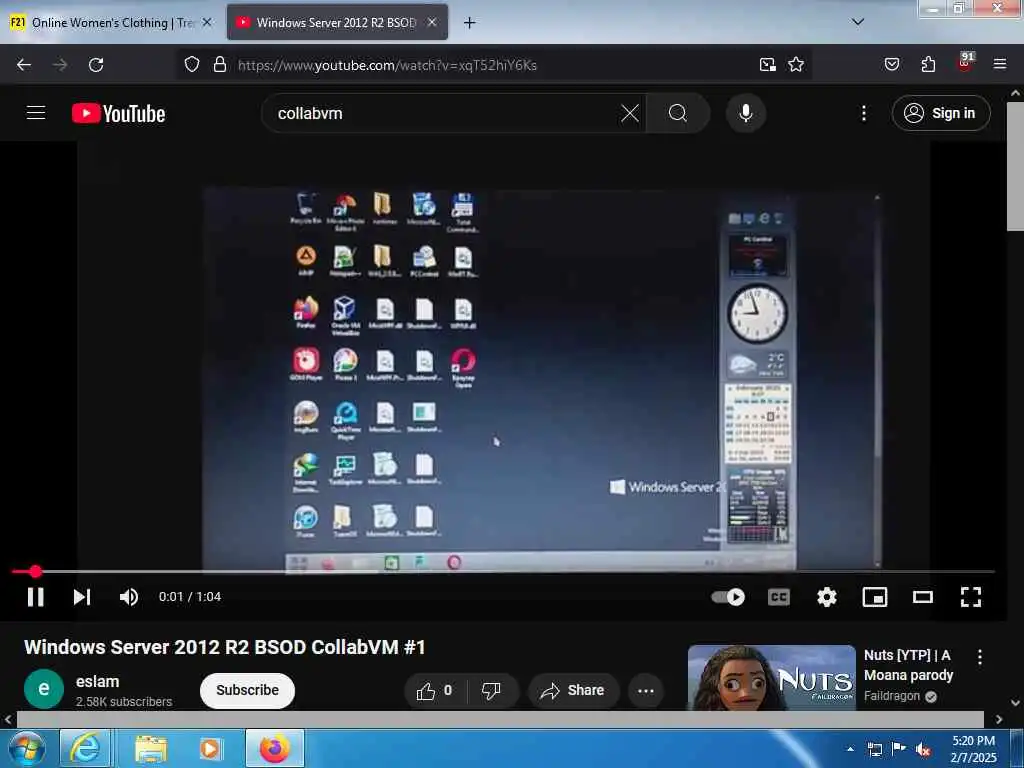Screen dimensions: 1024x768
Task: Click the vertical page scrollbar
Action: (x=1015, y=165)
